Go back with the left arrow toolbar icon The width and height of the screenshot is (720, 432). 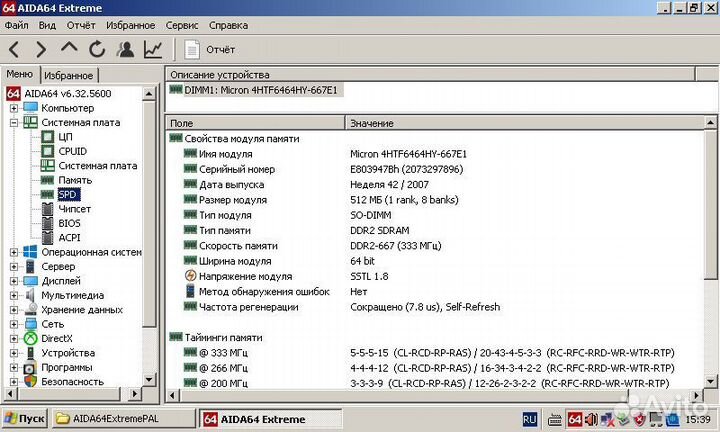pos(14,49)
